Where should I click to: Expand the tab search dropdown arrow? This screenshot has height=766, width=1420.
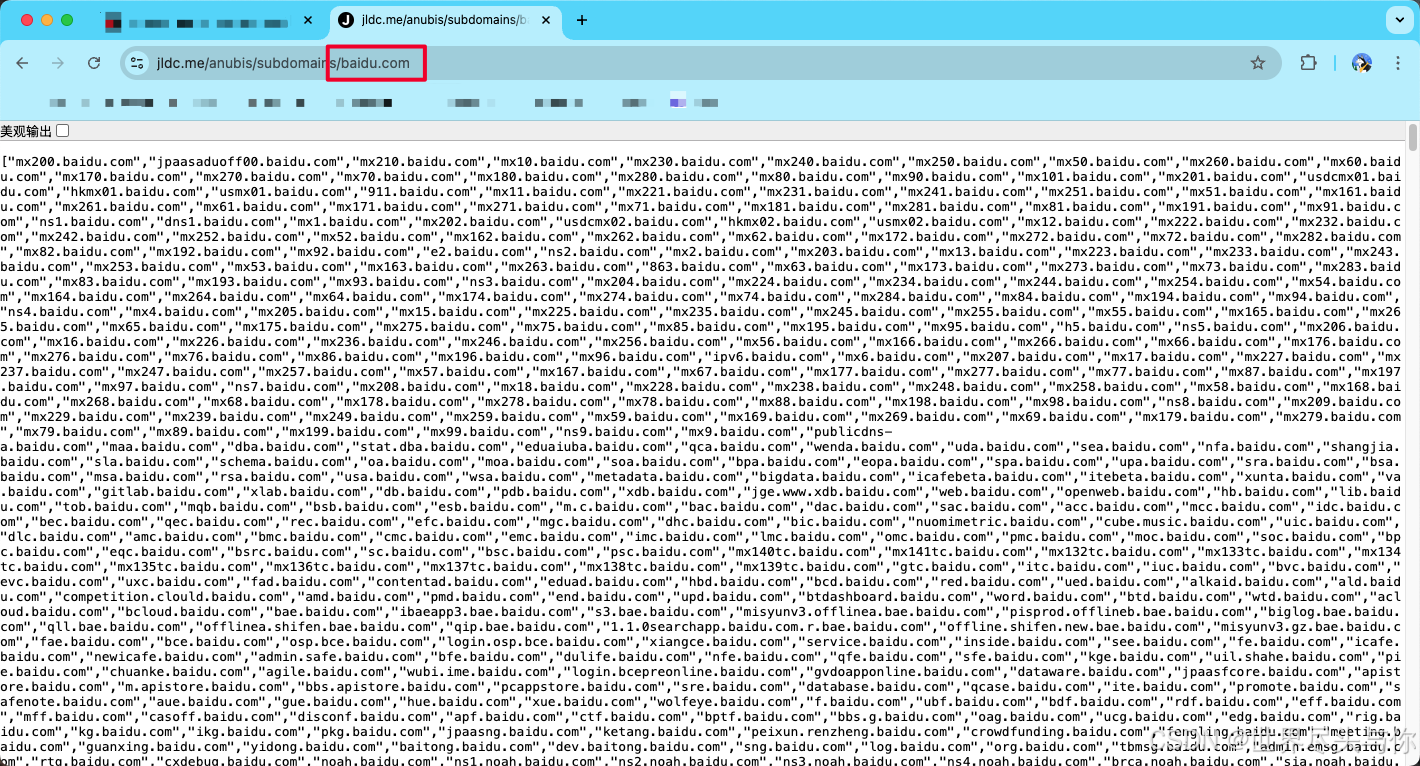[x=1398, y=20]
